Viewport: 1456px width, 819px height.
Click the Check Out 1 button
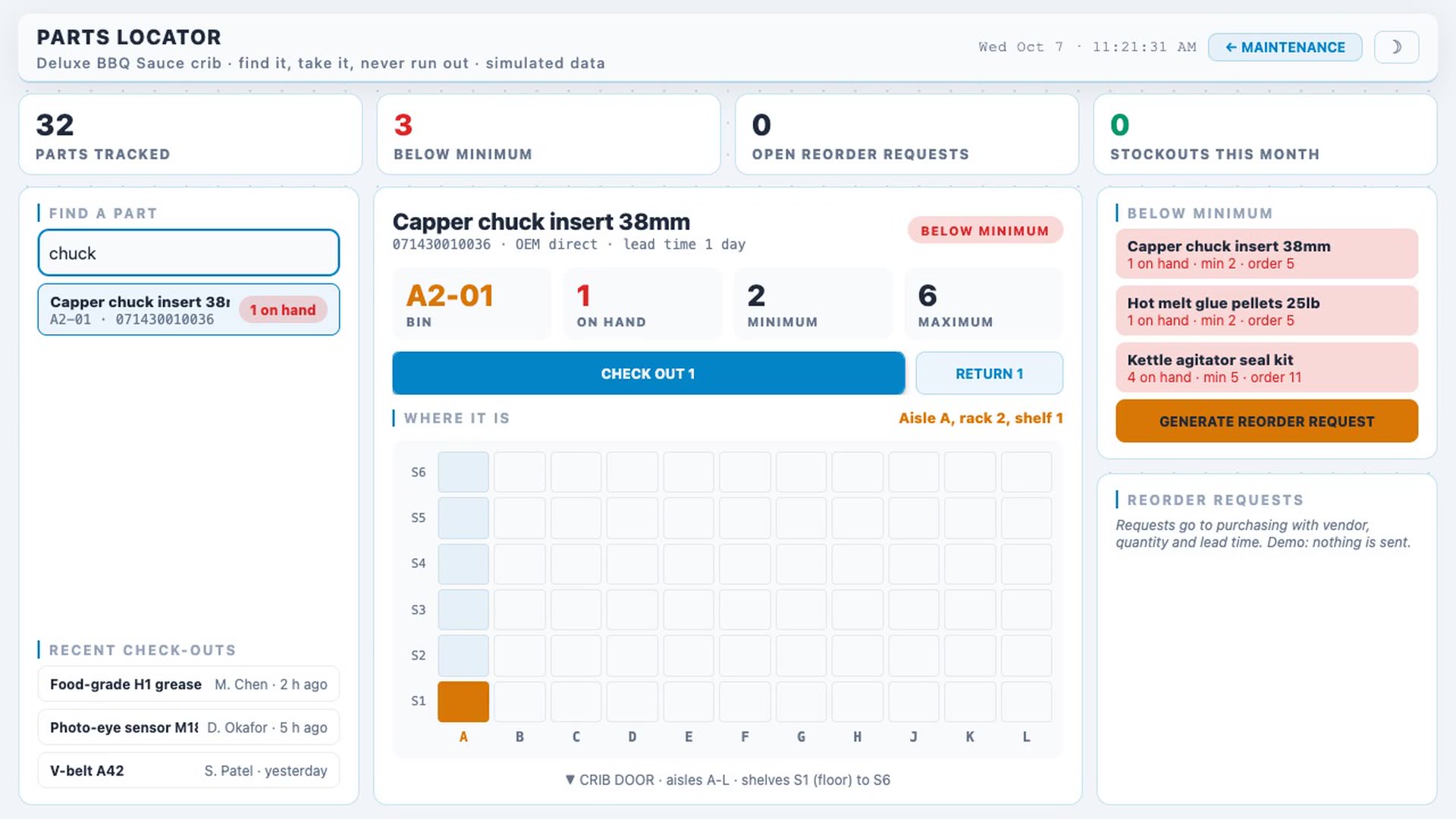click(x=648, y=373)
